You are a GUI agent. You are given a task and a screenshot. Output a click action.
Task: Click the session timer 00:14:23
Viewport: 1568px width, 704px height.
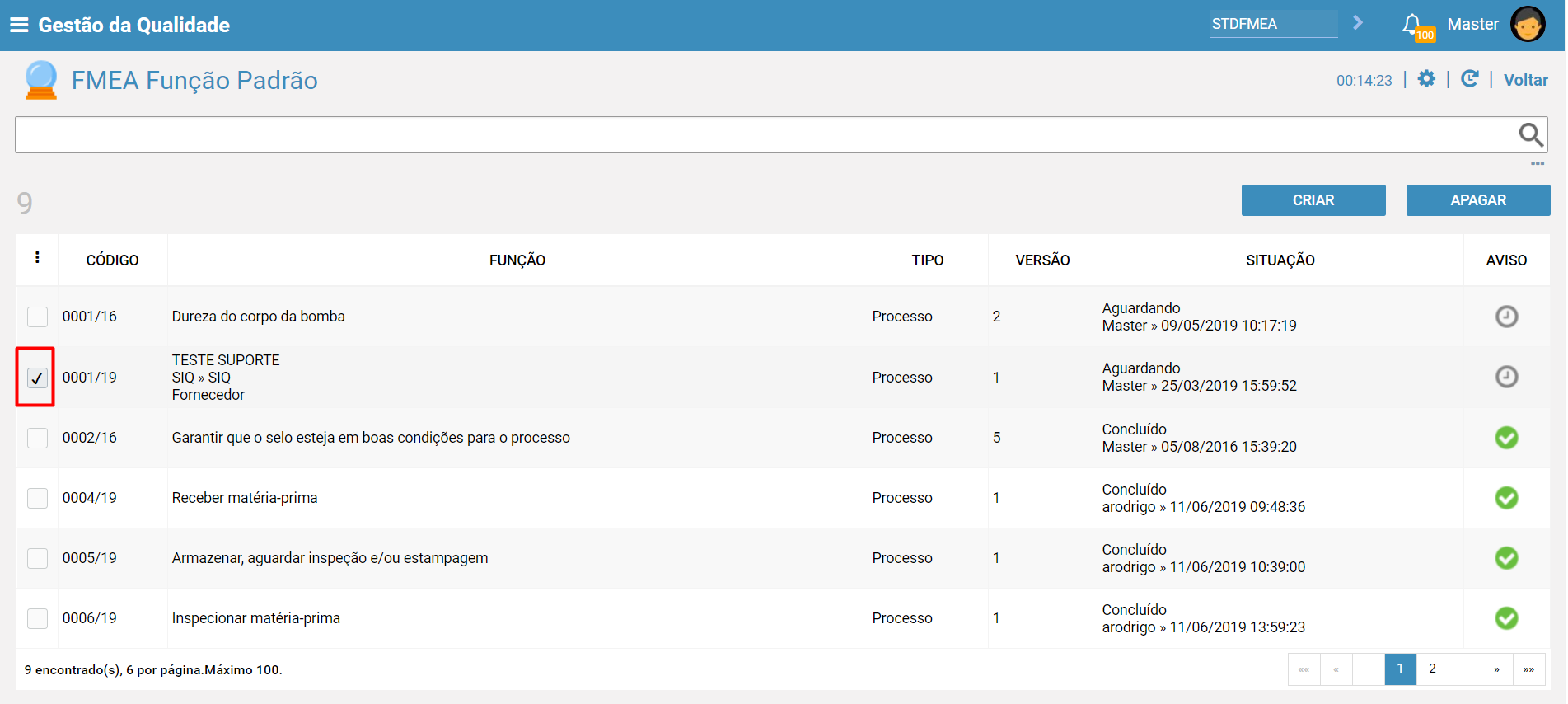point(1364,81)
